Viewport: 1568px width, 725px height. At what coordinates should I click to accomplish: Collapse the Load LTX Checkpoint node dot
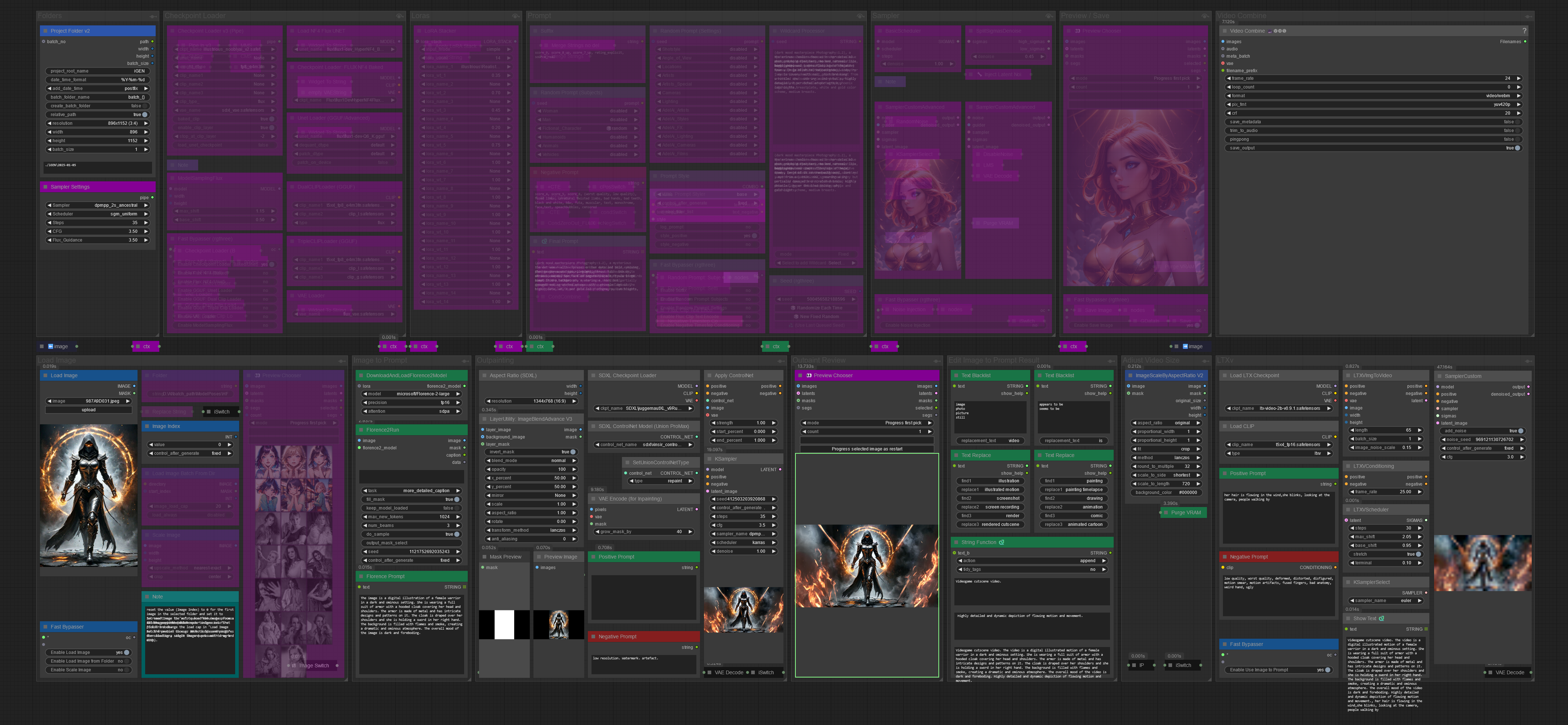[x=1225, y=376]
